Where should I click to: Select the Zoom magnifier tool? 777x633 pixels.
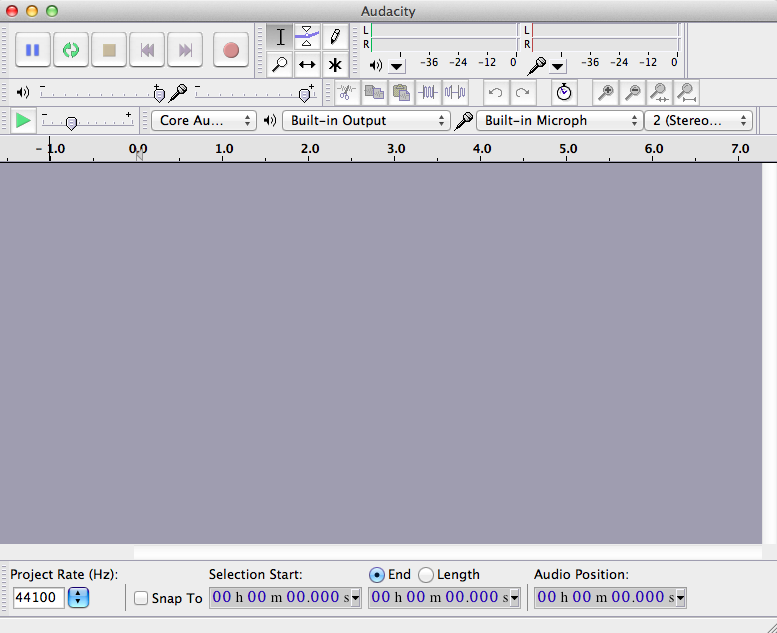point(280,64)
